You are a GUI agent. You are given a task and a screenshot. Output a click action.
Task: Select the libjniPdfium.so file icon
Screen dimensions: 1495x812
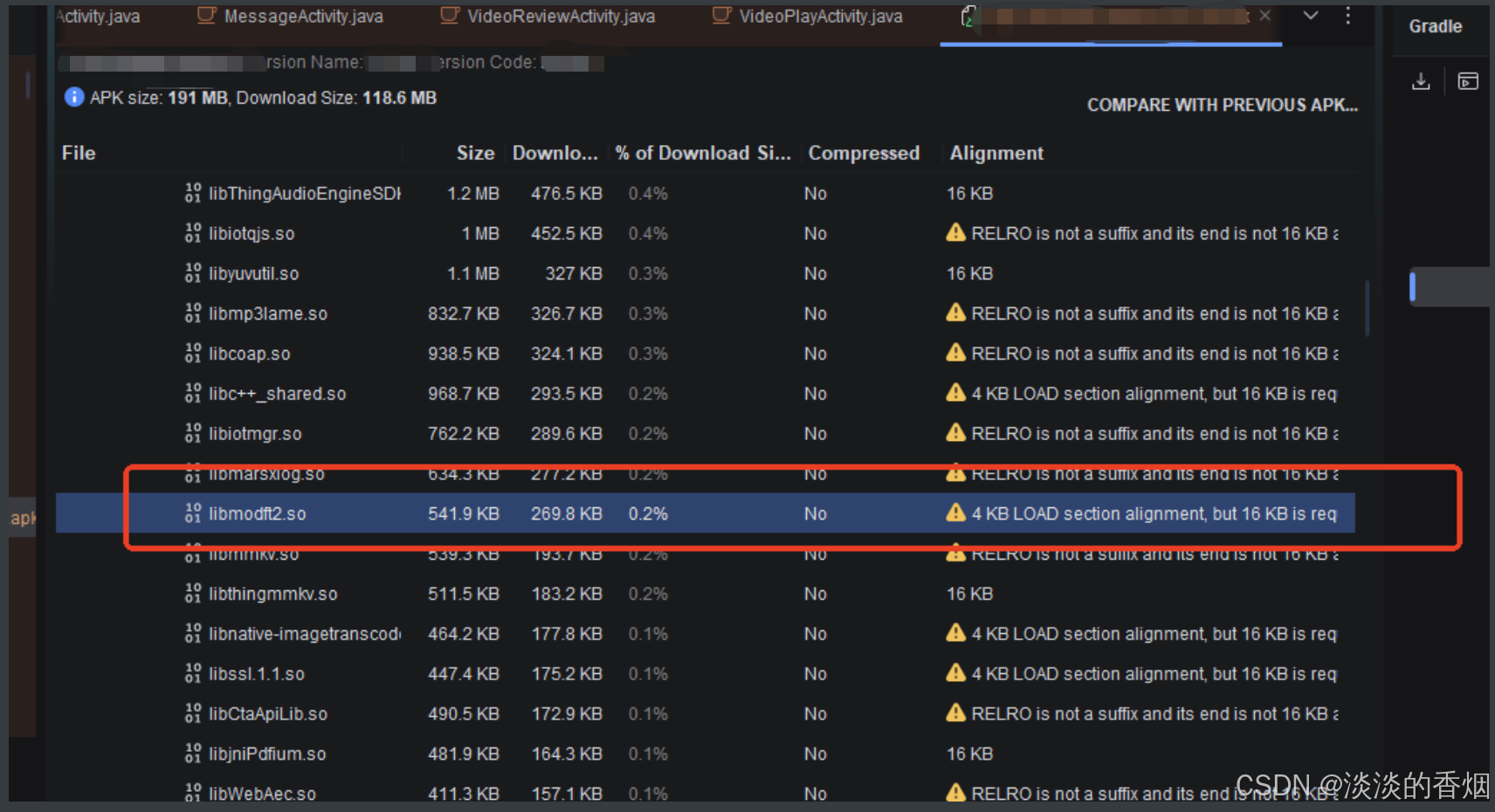pyautogui.click(x=193, y=754)
